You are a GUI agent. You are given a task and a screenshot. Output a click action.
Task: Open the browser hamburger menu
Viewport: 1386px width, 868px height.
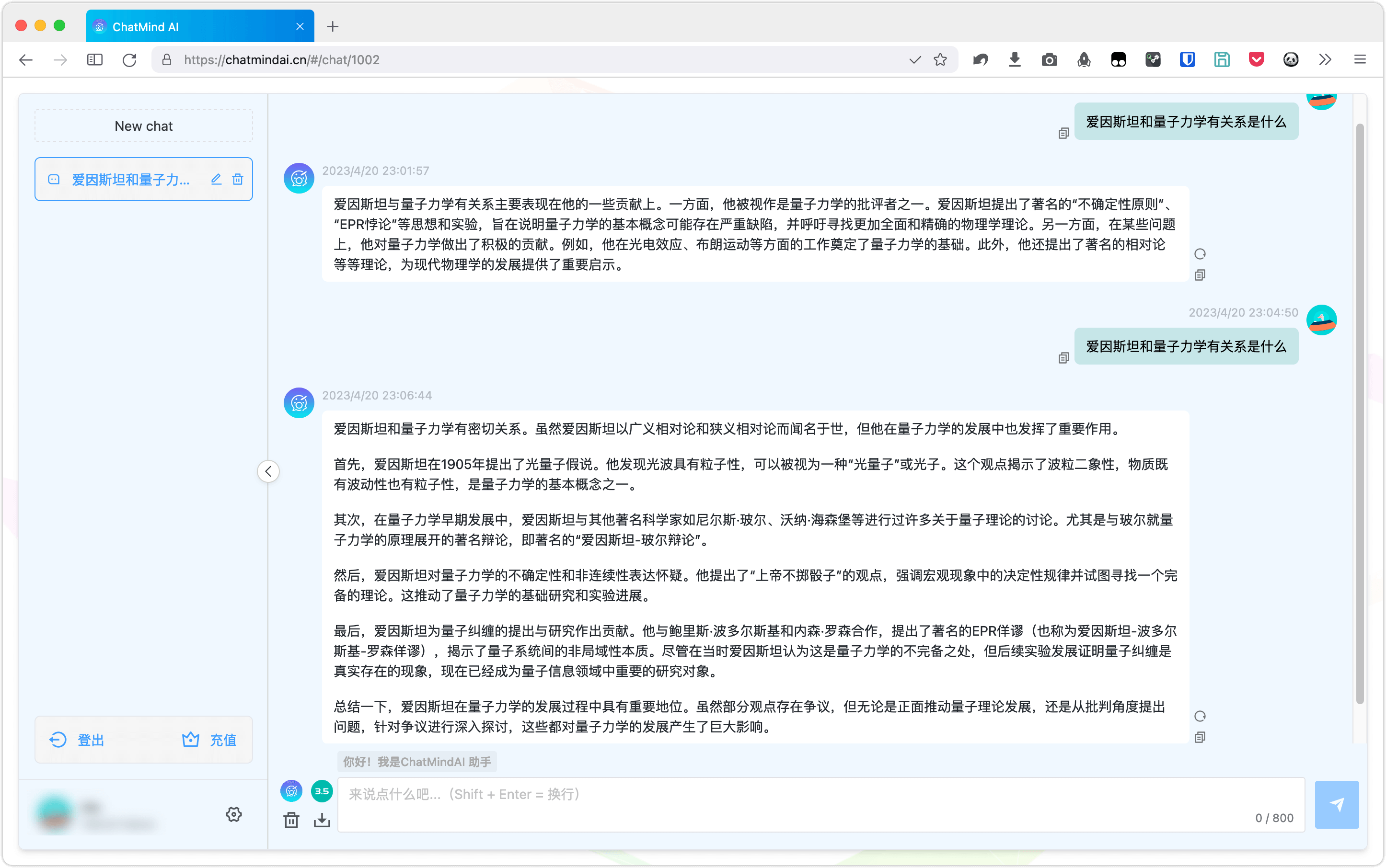click(x=1360, y=60)
